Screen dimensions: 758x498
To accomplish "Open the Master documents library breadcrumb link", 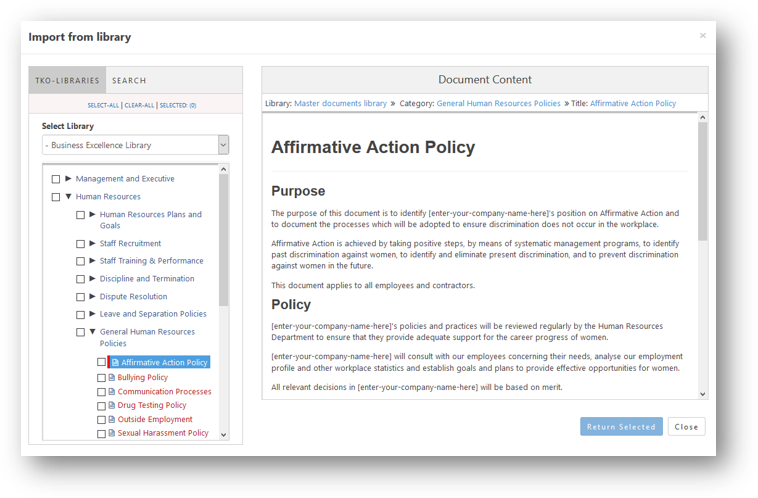I will click(340, 103).
